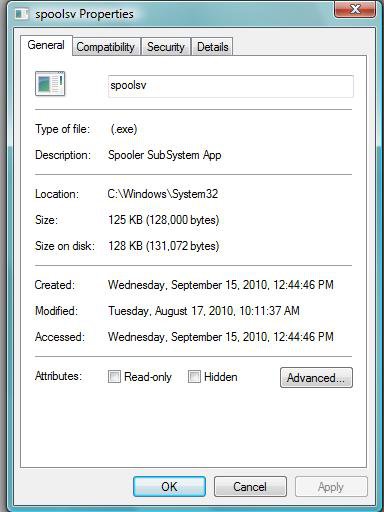Click the C:\Windows\System32 location text
The height and width of the screenshot is (512, 384).
[163, 194]
